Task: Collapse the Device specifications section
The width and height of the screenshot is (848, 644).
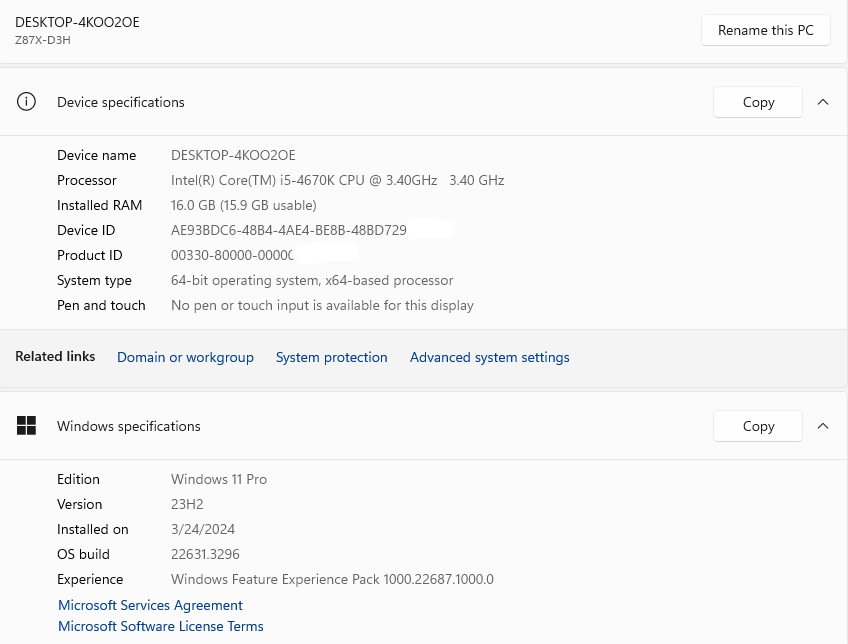Action: (823, 102)
